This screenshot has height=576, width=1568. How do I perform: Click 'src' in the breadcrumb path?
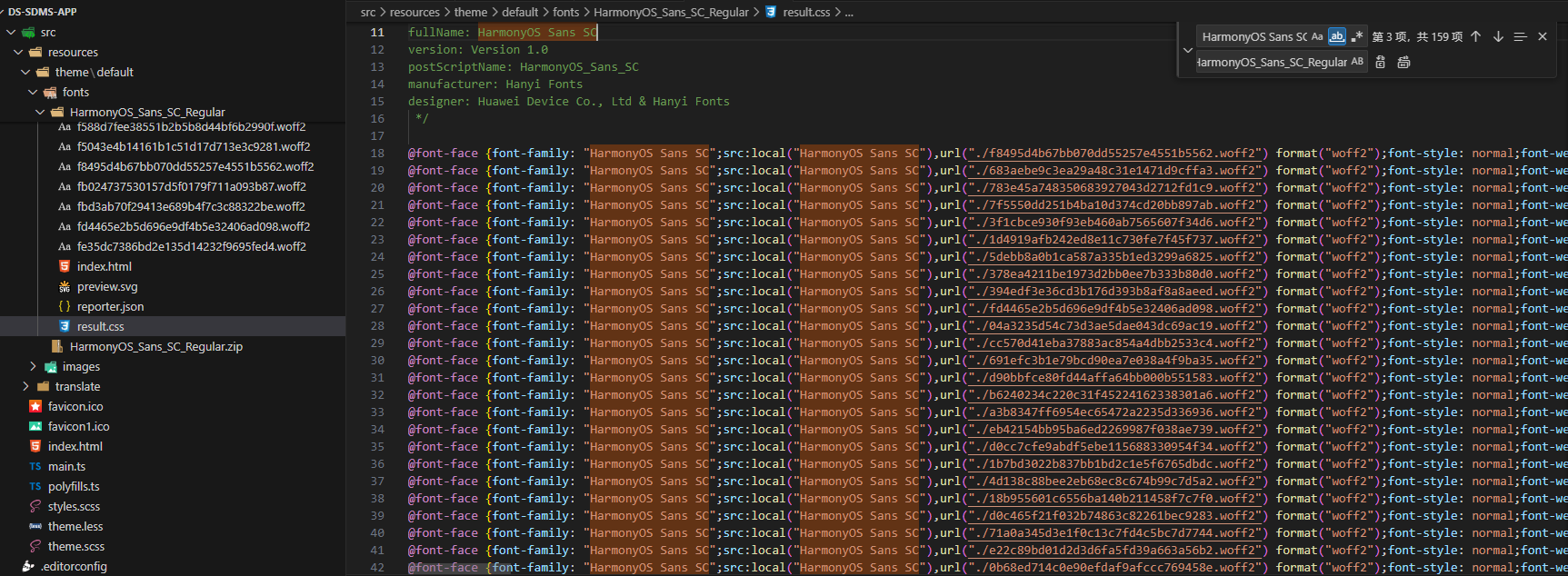pos(368,12)
